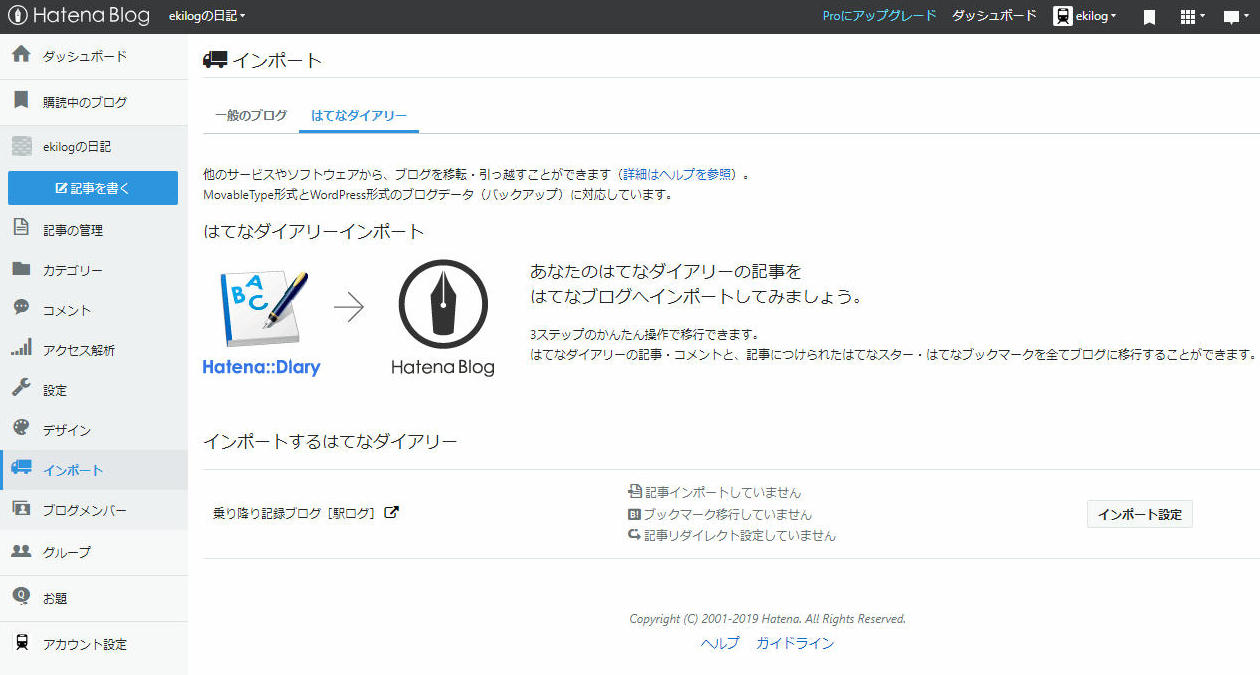1260x675 pixels.
Task: Open the ガイドライン footer link
Action: click(795, 643)
